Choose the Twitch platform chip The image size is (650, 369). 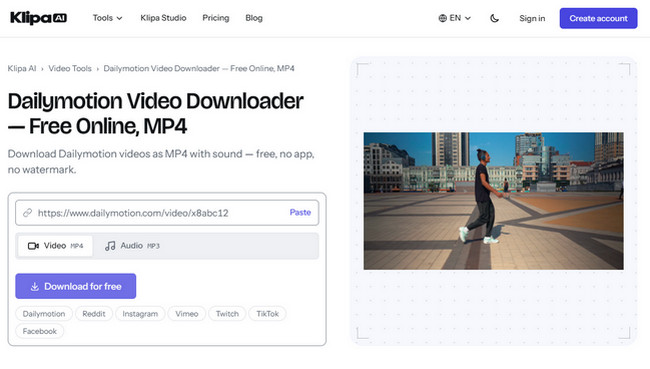(227, 314)
